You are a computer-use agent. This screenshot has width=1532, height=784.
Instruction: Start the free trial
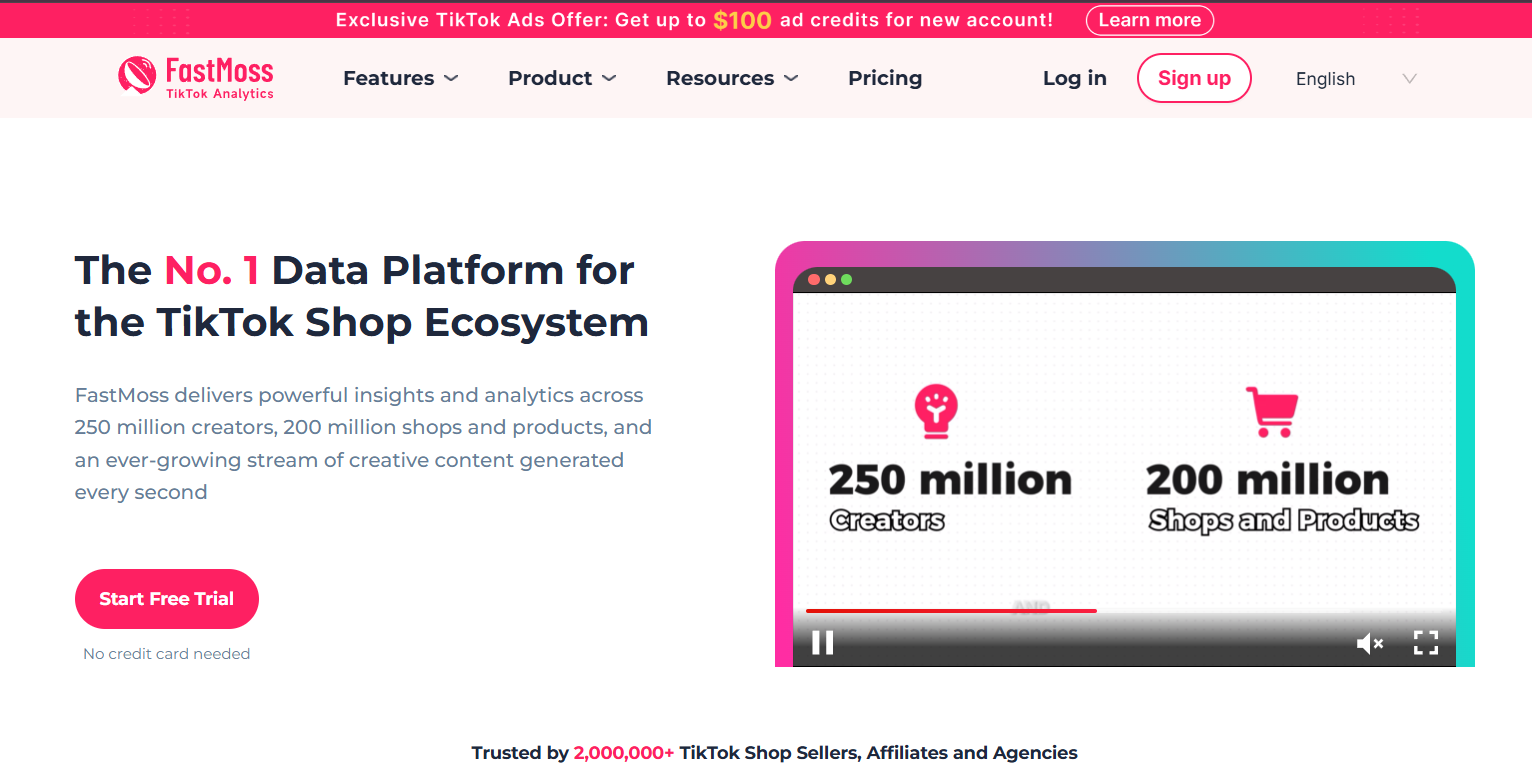tap(167, 599)
